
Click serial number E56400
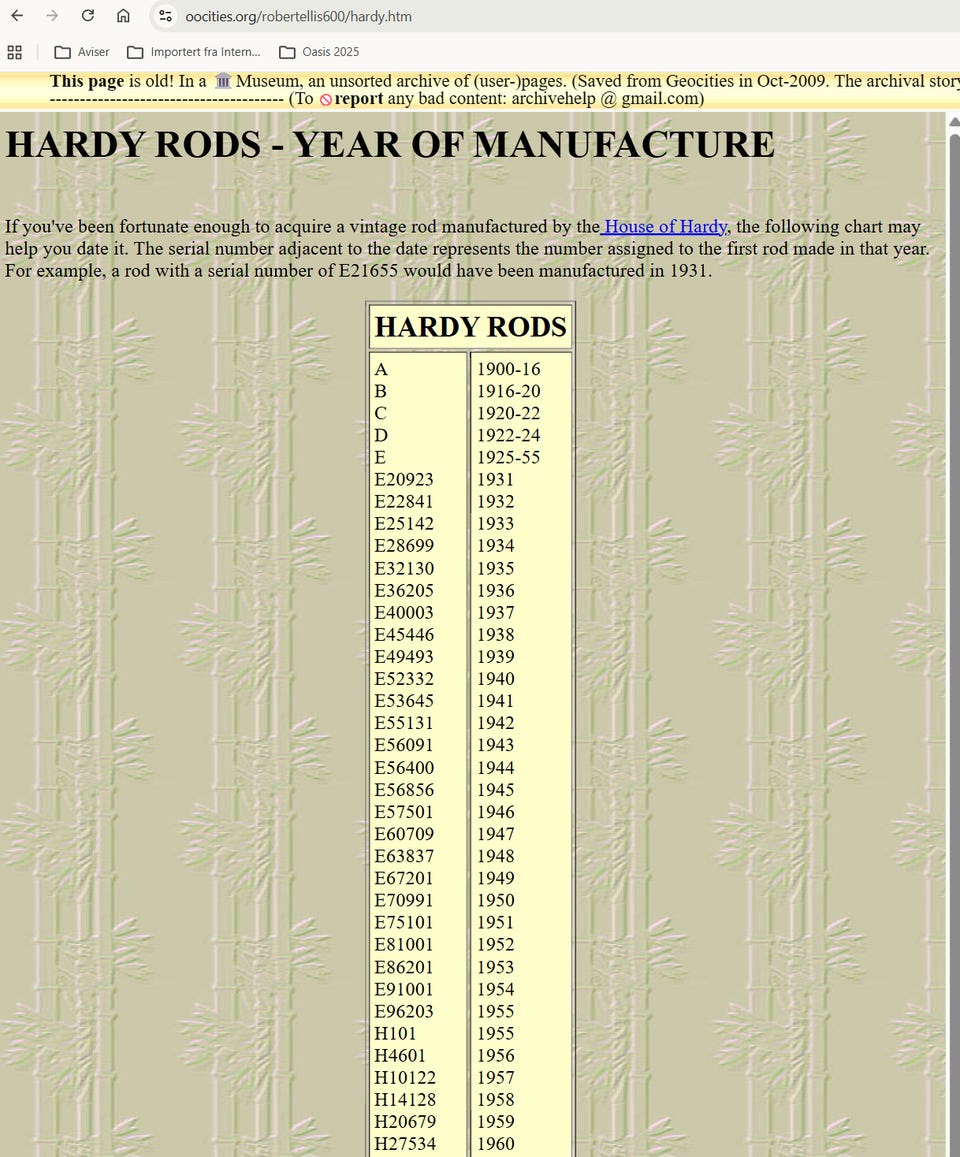(x=404, y=768)
